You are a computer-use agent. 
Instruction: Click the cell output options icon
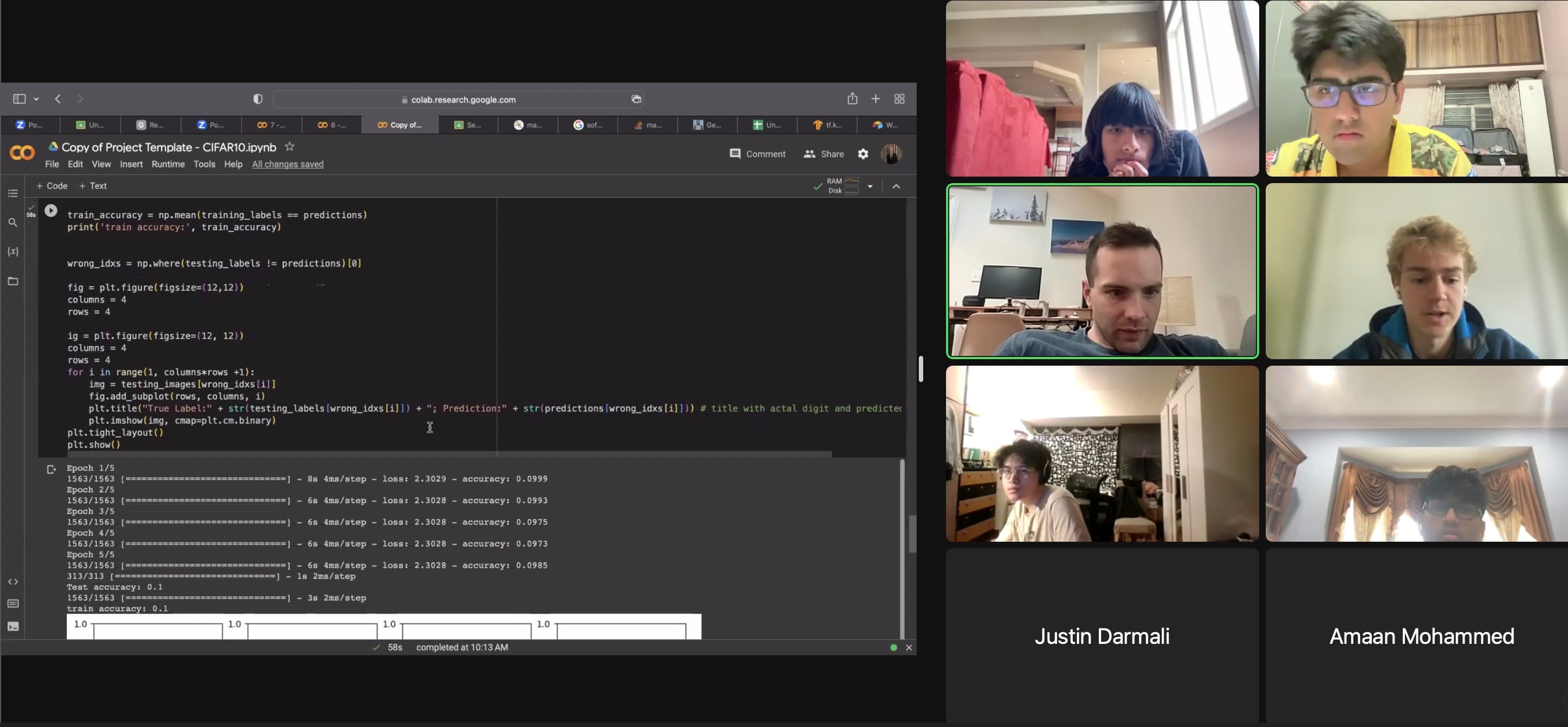pos(51,469)
